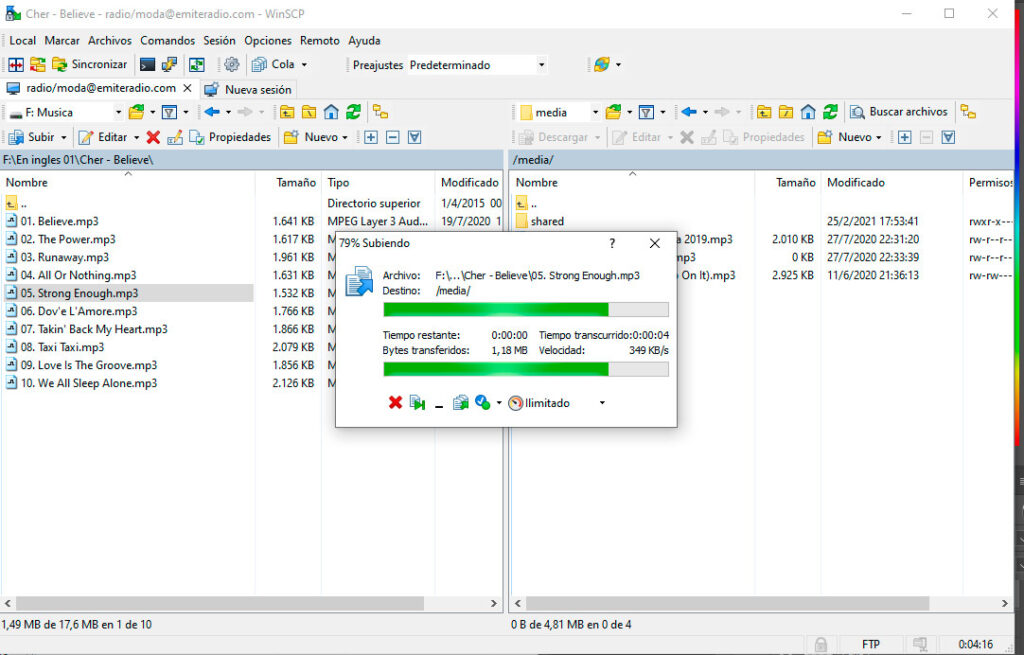Click the Subir upload button

coord(32,137)
